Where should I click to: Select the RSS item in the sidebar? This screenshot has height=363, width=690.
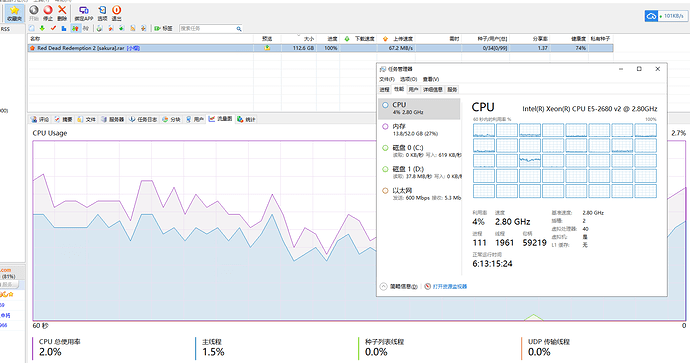point(5,29)
